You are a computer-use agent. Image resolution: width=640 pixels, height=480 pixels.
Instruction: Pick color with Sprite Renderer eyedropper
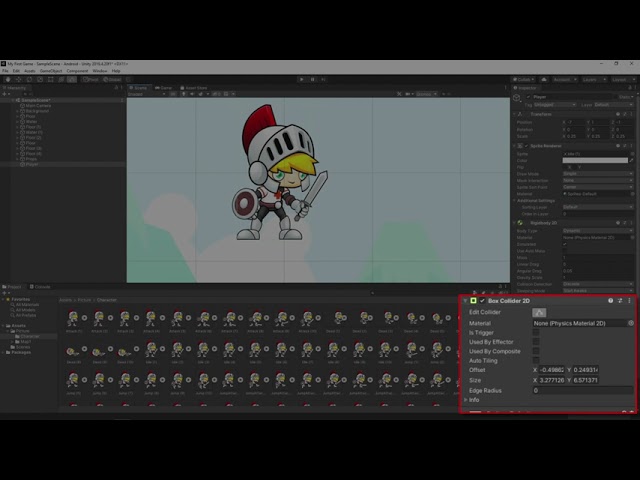632,160
